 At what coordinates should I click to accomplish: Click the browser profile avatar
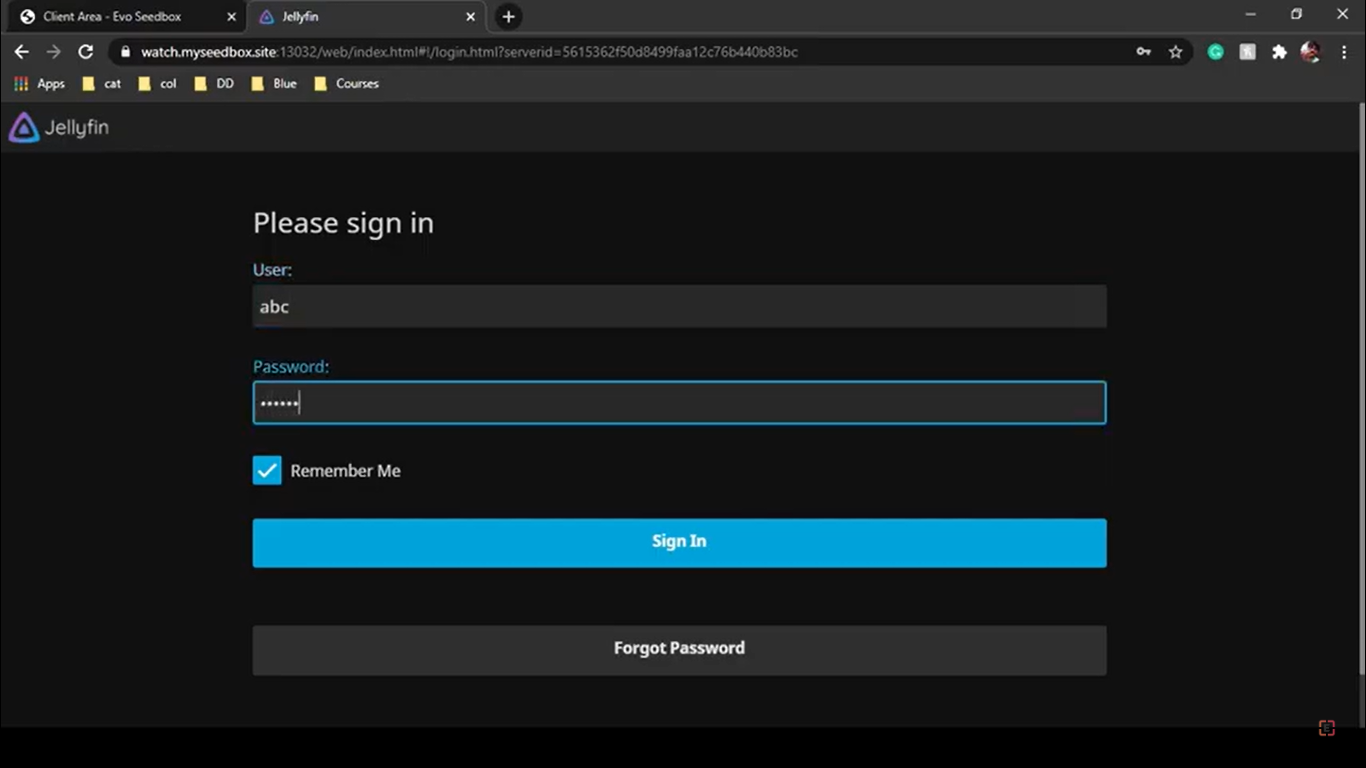click(1311, 51)
